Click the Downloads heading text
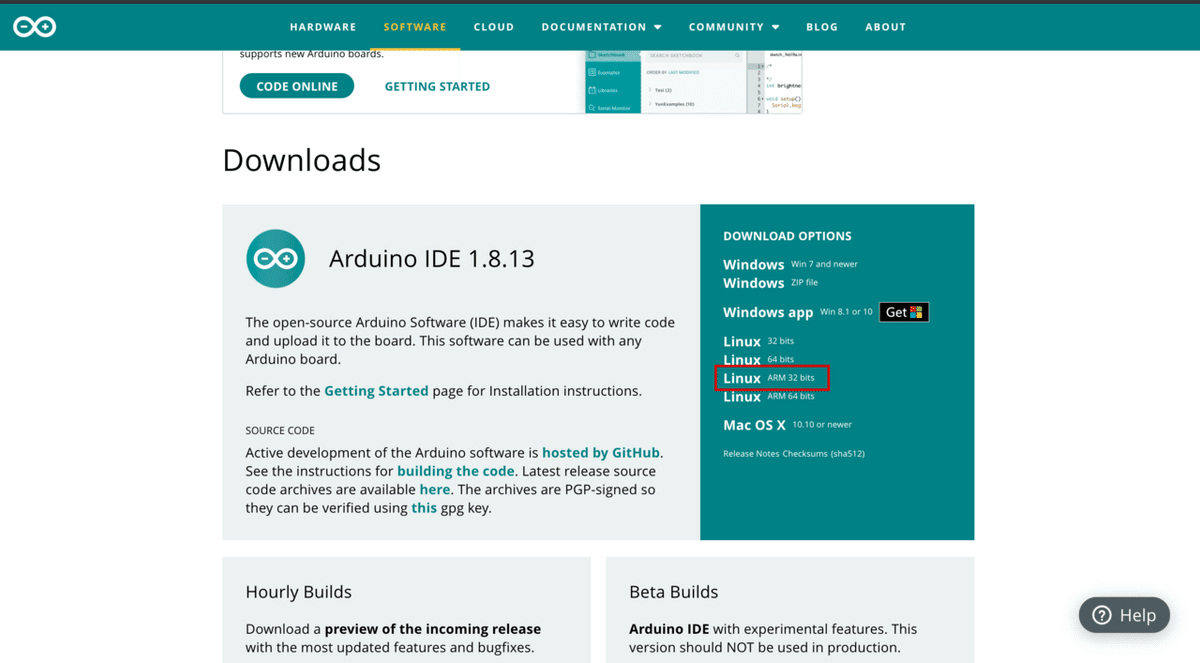 pos(301,160)
